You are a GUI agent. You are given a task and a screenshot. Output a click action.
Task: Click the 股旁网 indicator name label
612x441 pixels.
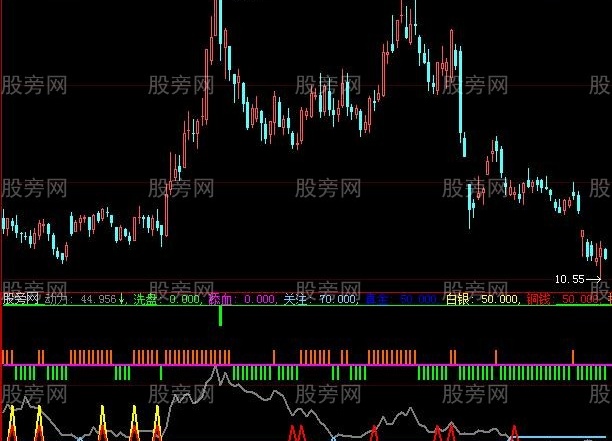(21, 299)
